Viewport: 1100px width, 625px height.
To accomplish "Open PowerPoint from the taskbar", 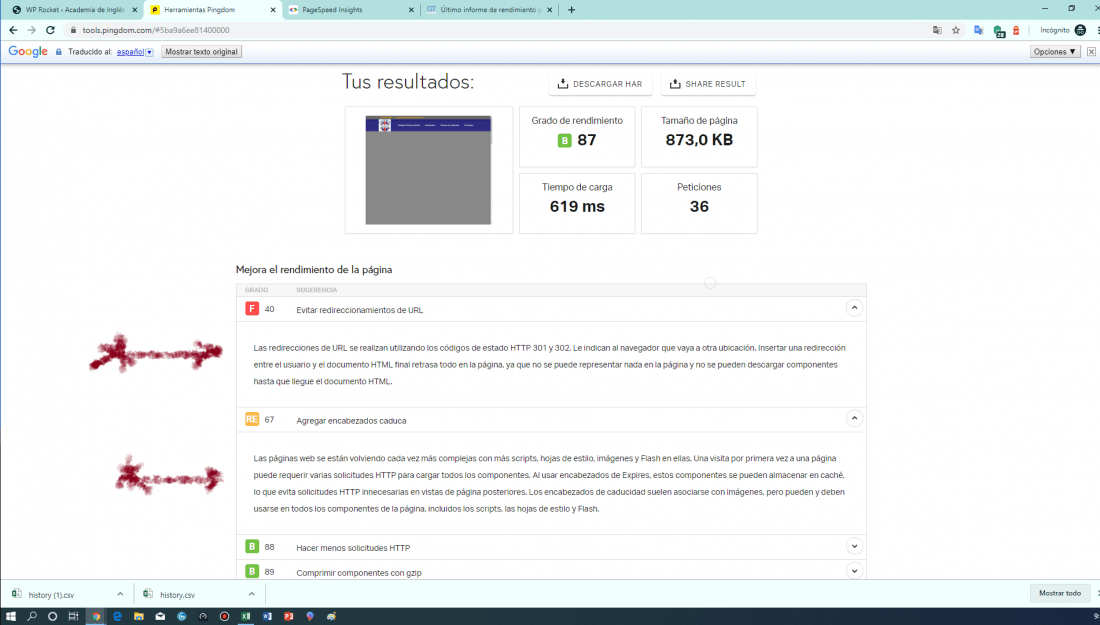I will pos(288,617).
